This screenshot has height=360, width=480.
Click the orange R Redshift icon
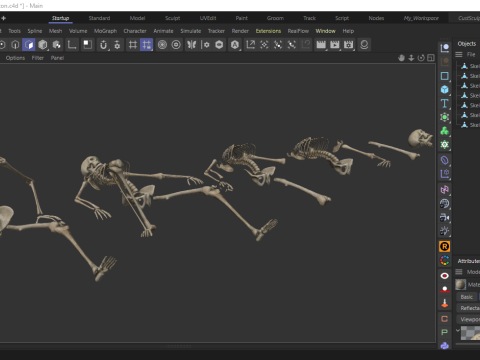click(x=445, y=247)
